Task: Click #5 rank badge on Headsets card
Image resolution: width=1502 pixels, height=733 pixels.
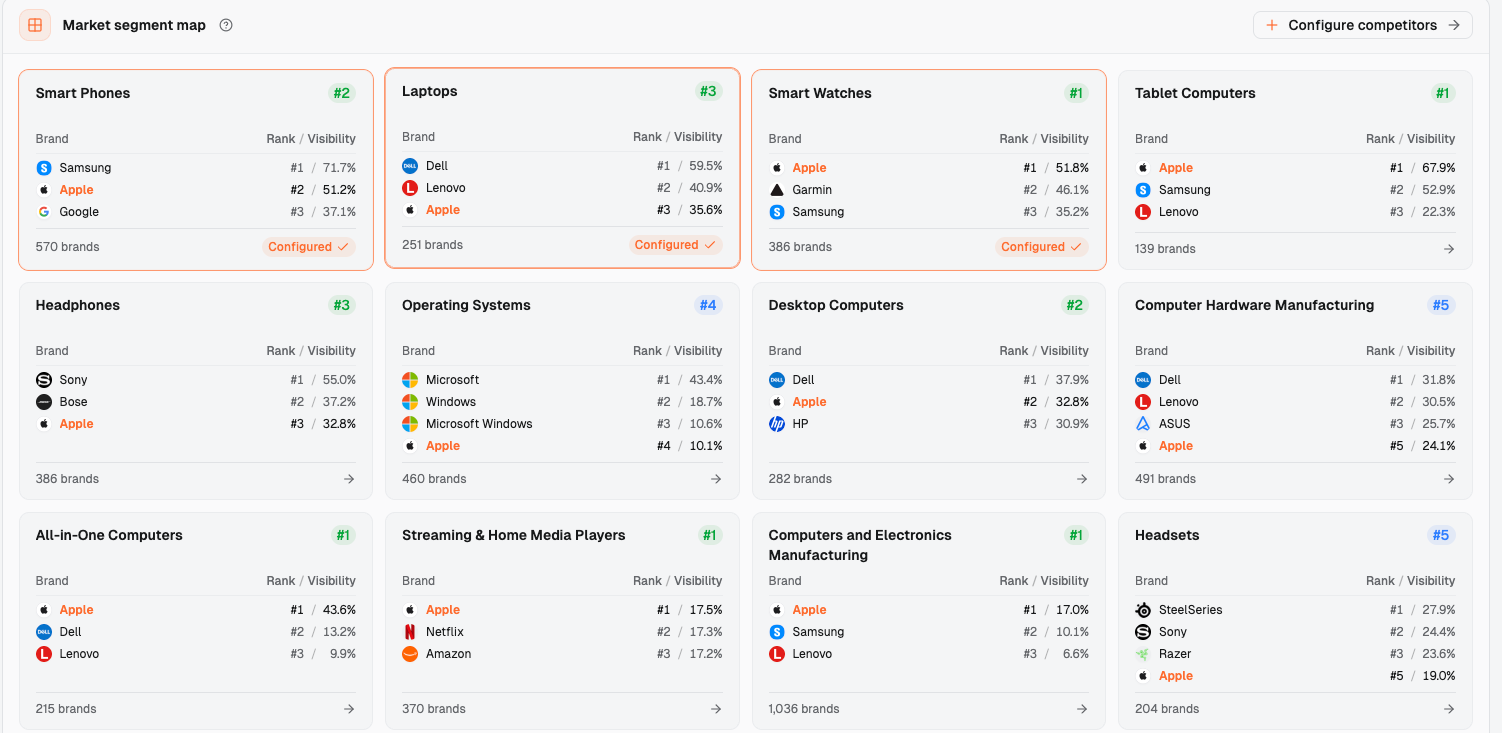Action: pos(1441,535)
